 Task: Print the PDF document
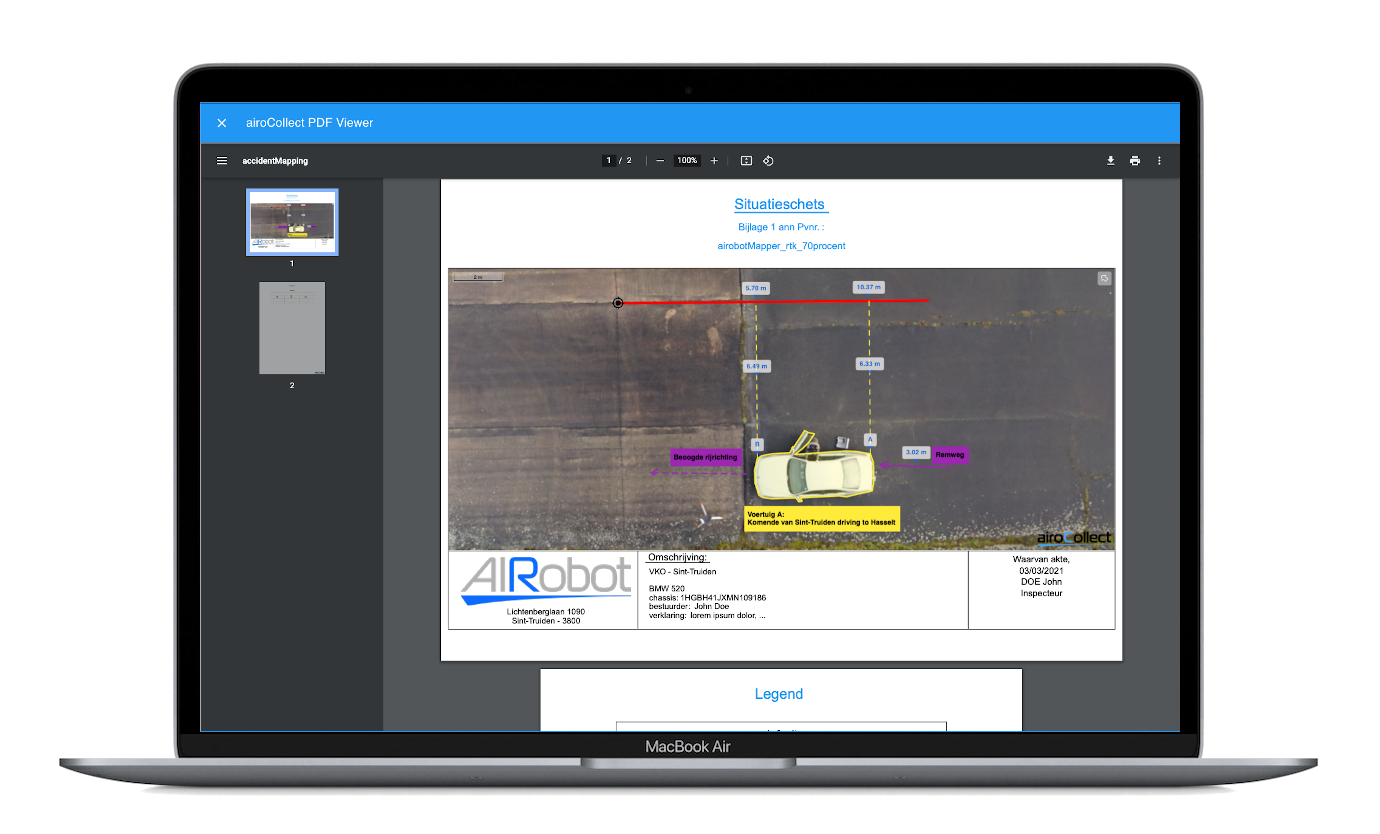(x=1135, y=161)
